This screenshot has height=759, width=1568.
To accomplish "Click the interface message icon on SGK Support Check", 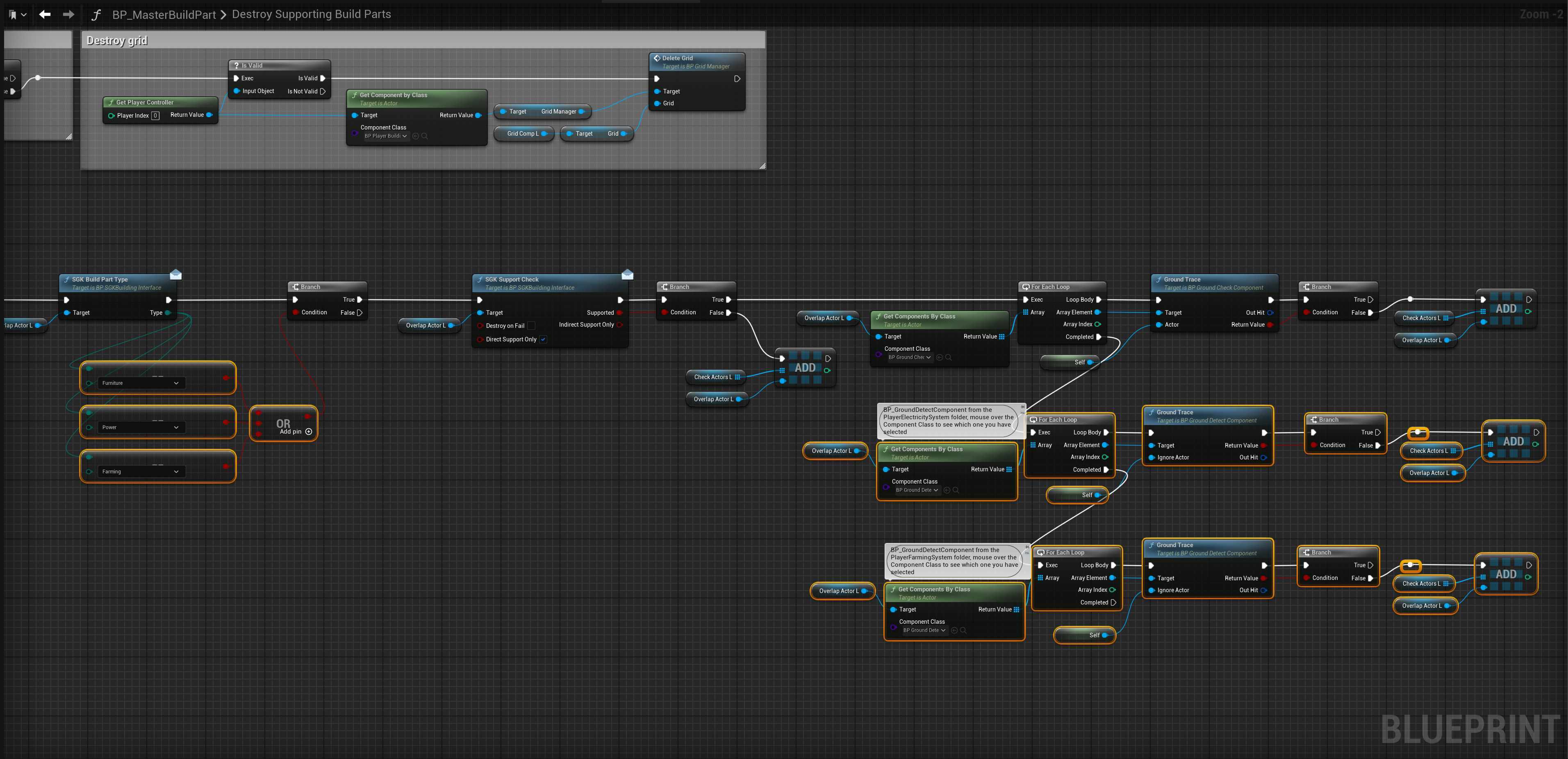I will pos(628,275).
